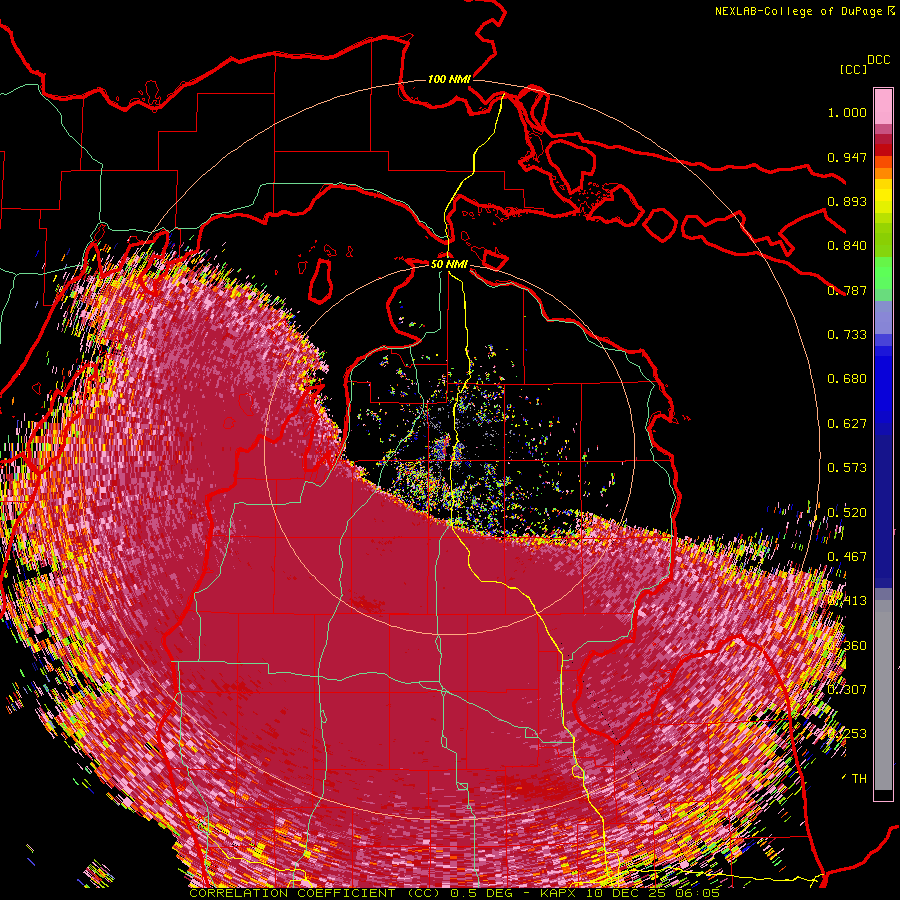
Task: Click the NEXLAB-College of DuPage label
Action: tap(799, 11)
